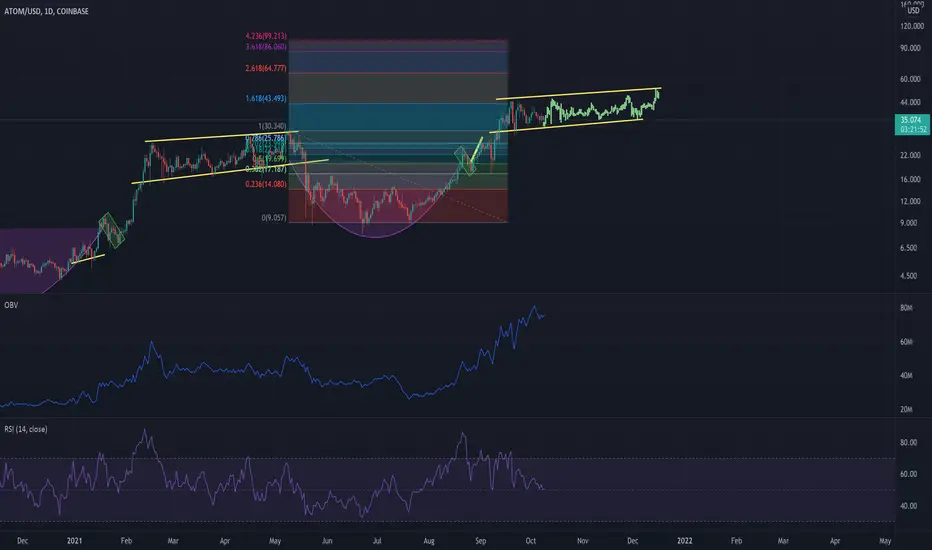Click 60.00 on the RSI scale
Screen dimensions: 932x550
[x=908, y=474]
